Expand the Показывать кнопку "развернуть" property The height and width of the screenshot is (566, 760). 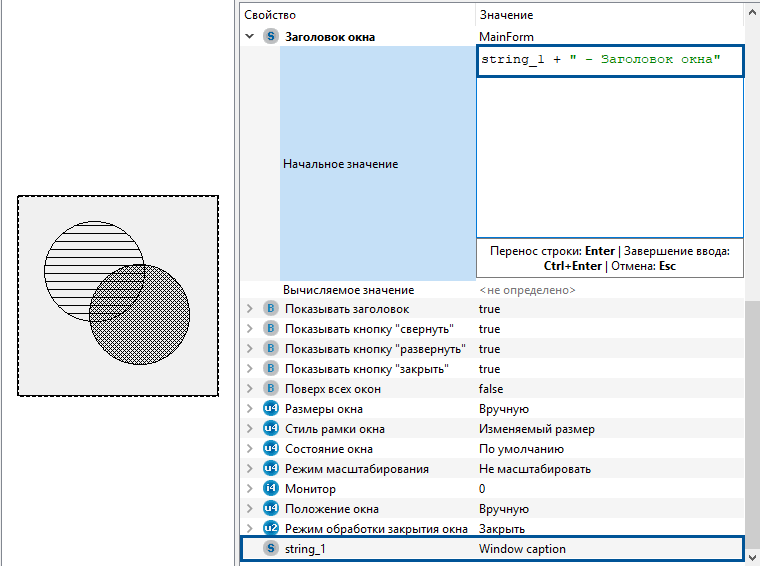coord(250,349)
